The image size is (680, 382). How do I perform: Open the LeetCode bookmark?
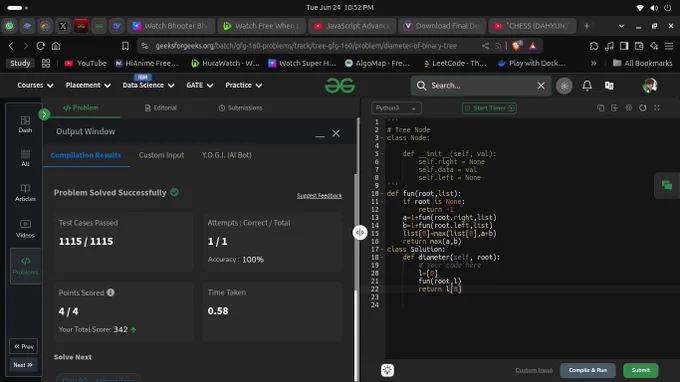click(x=454, y=63)
